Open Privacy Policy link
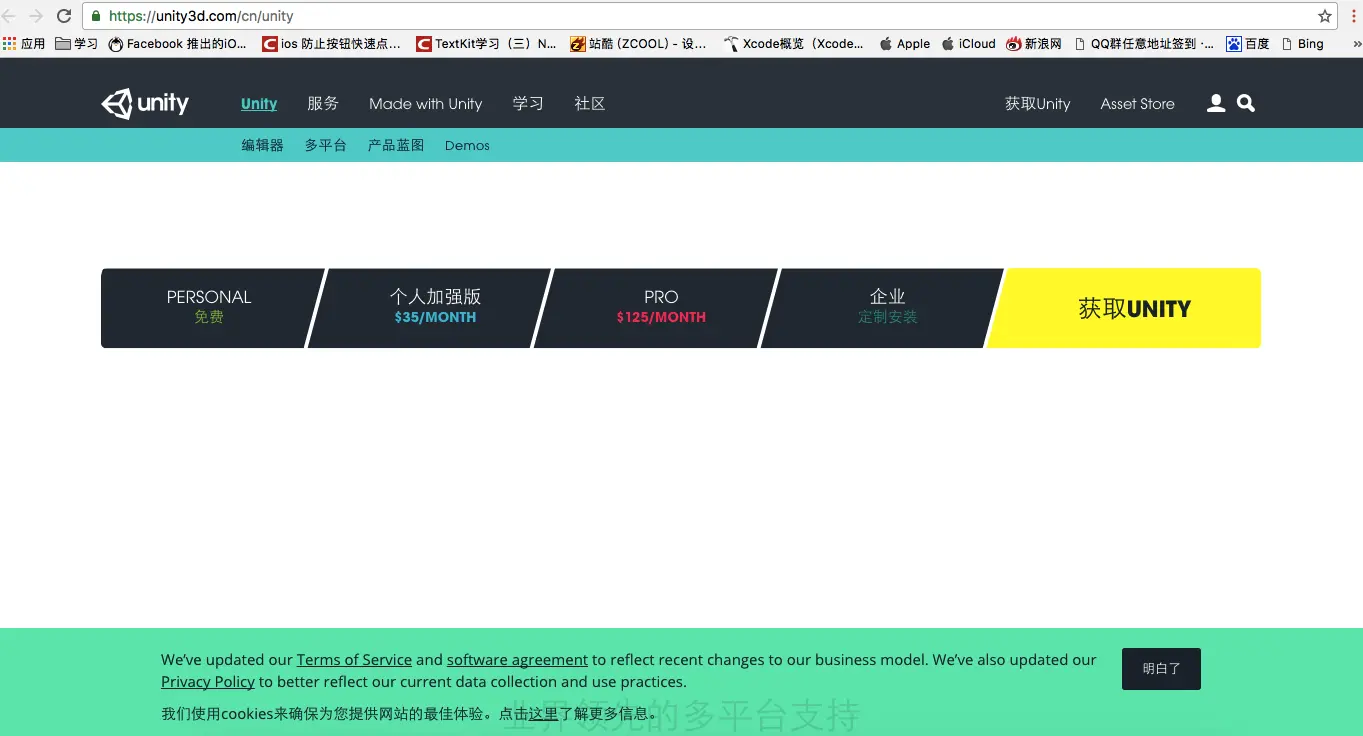This screenshot has height=736, width=1363. 208,682
